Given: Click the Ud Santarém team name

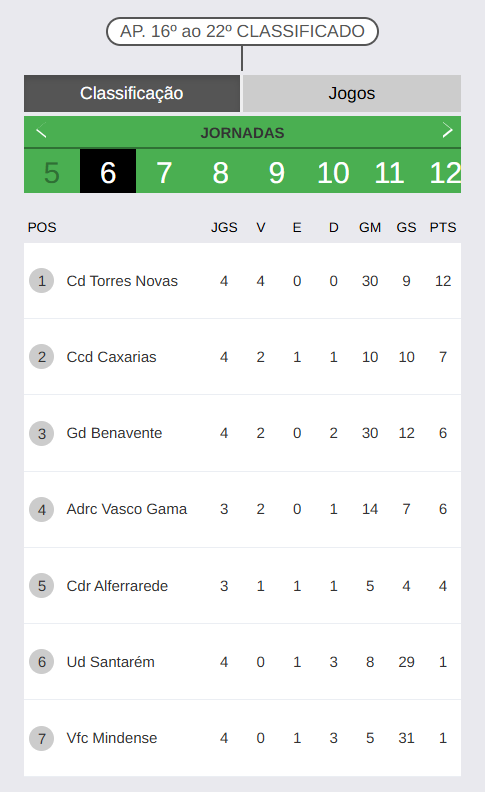Looking at the screenshot, I should 111,662.
